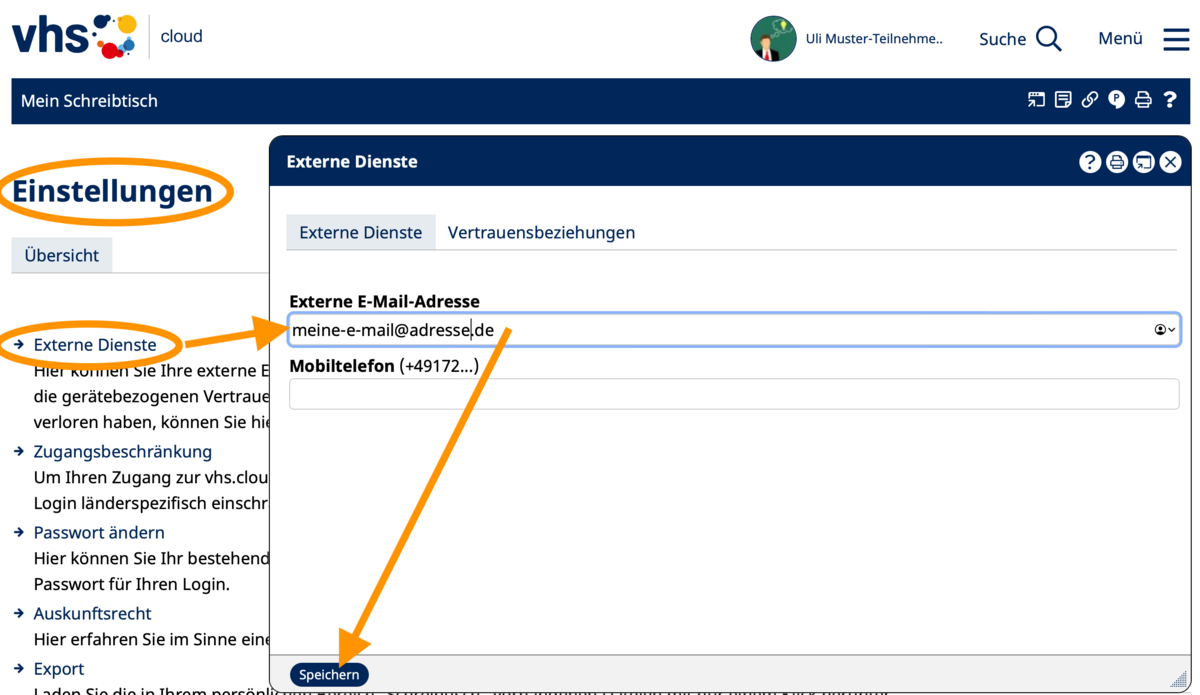This screenshot has width=1200, height=695.
Task: Select the Übersicht tab
Action: point(62,255)
